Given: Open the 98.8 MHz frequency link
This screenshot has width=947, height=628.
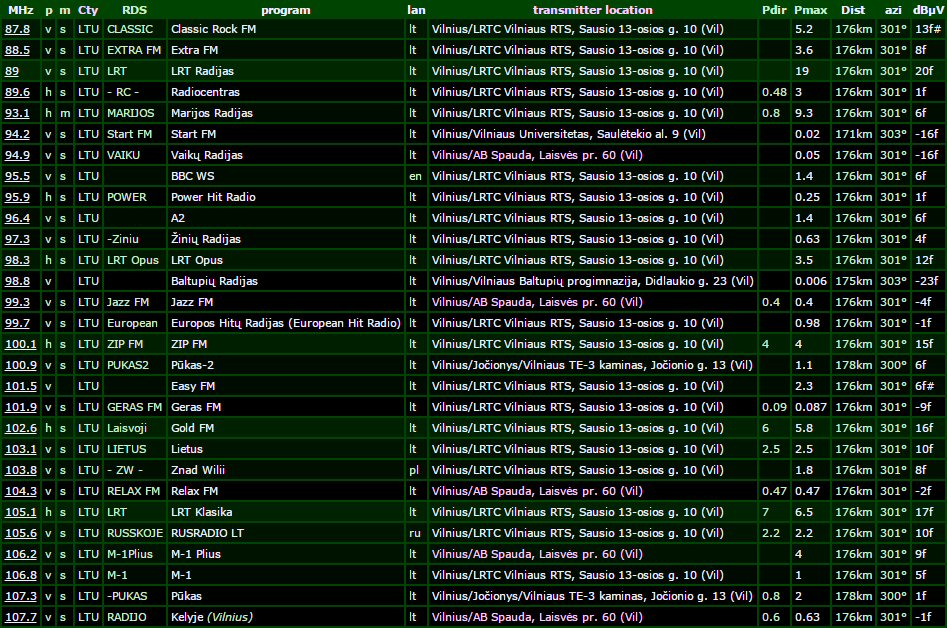Looking at the screenshot, I should (x=17, y=281).
